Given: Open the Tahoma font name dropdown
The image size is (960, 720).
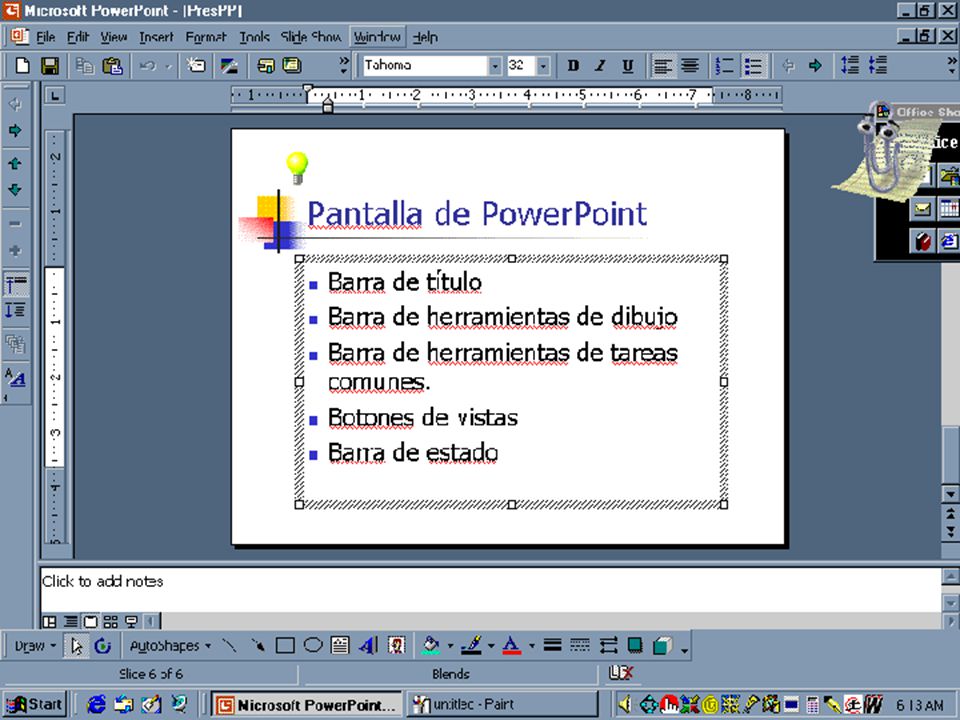Looking at the screenshot, I should [495, 66].
